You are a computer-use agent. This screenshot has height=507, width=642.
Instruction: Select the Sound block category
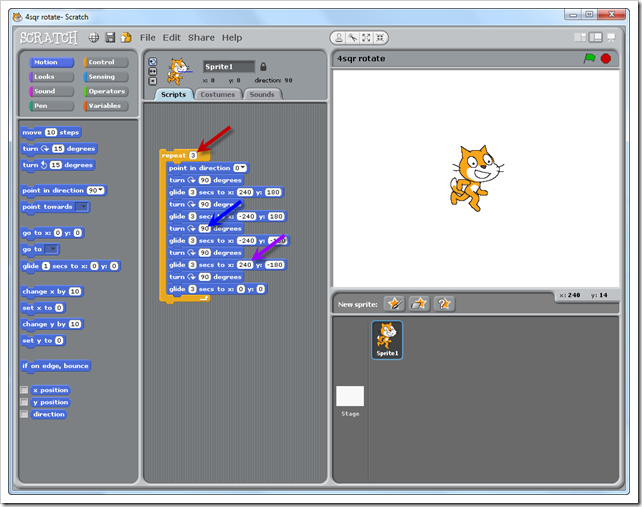coord(52,91)
